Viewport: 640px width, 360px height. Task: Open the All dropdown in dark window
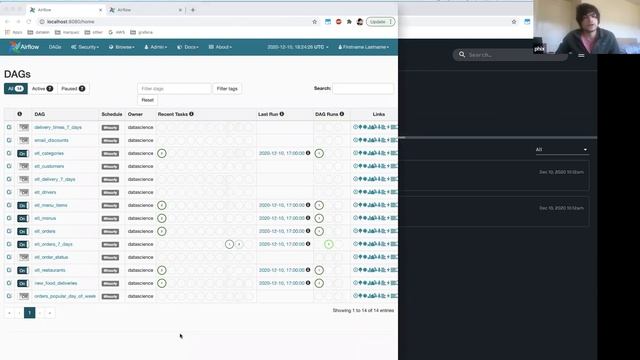point(561,149)
